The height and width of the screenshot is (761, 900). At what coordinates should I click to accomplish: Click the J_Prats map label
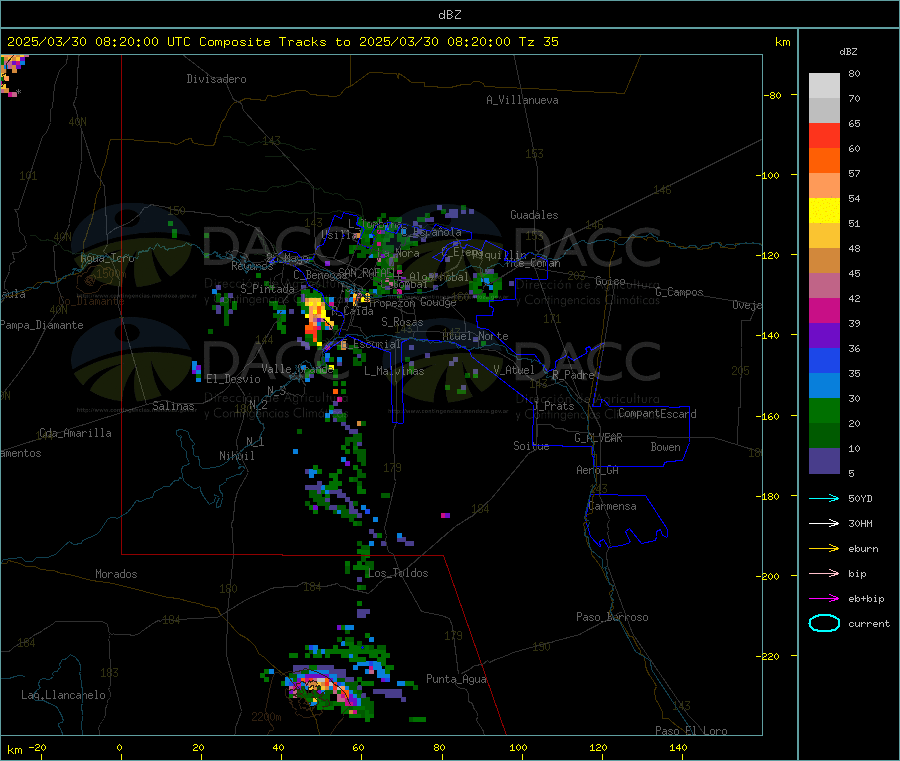552,406
